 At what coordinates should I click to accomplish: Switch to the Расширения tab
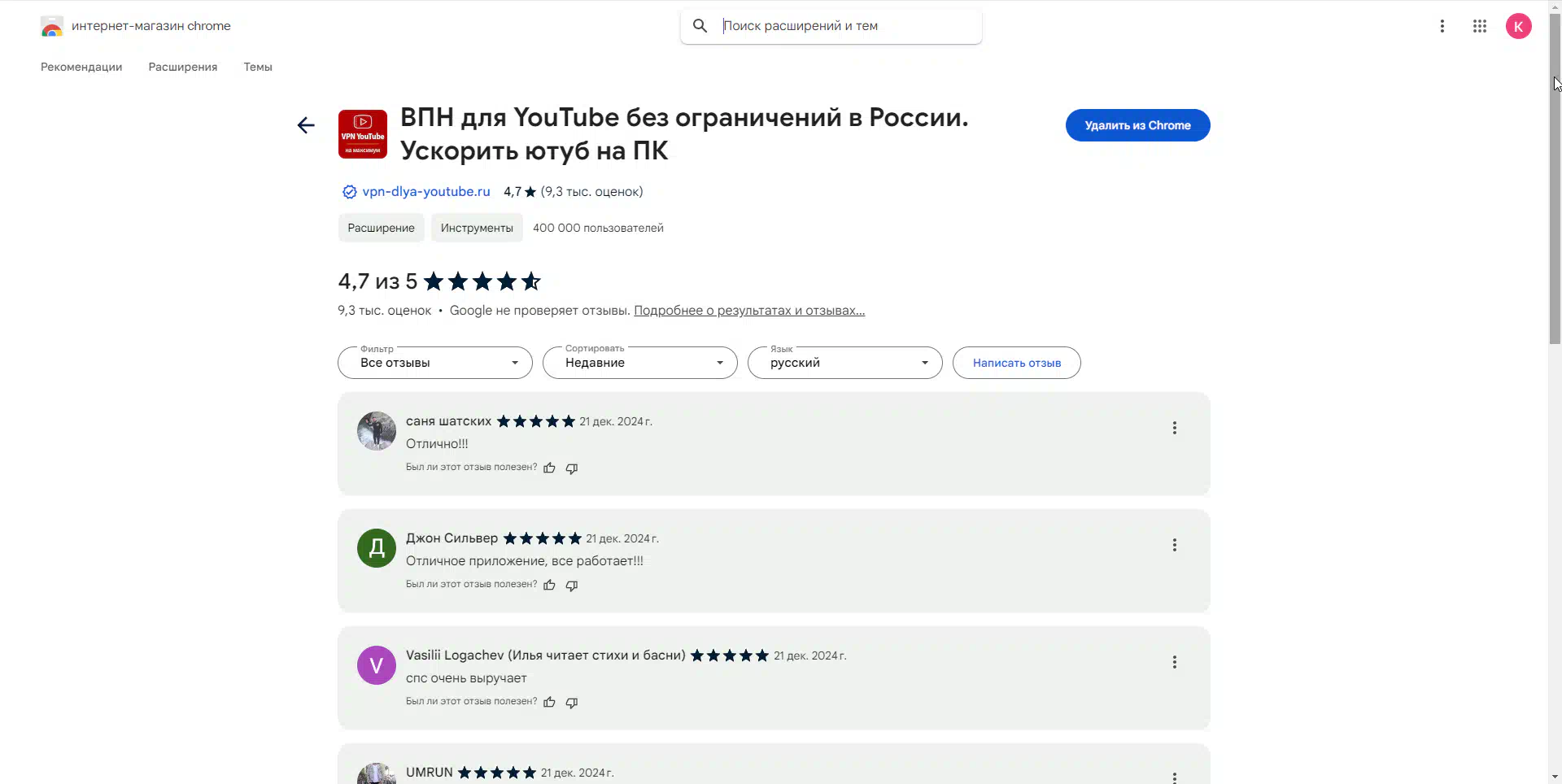click(183, 67)
